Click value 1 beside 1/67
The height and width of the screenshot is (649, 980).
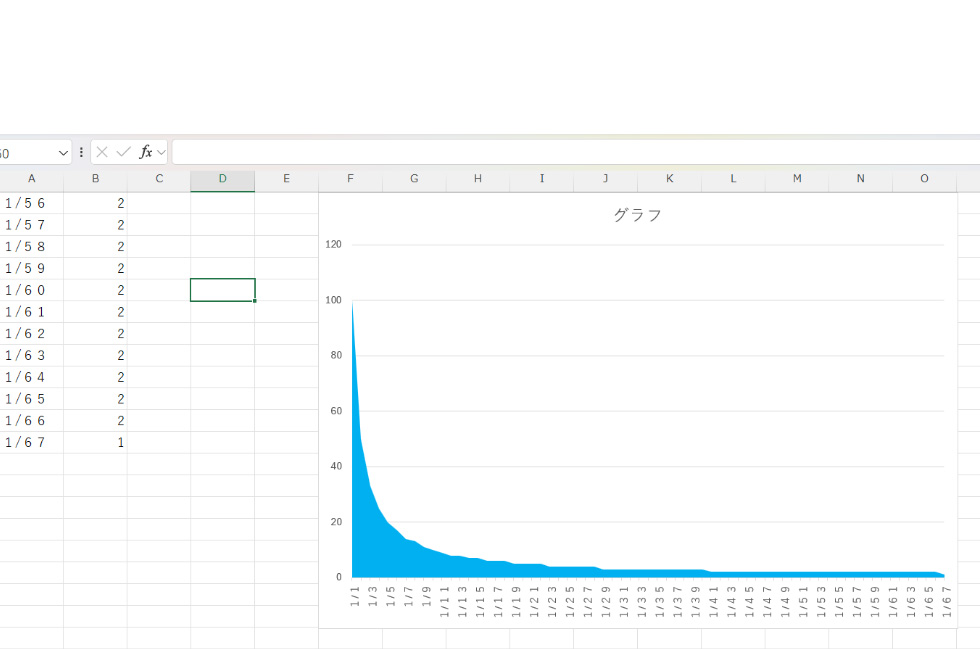[95, 442]
